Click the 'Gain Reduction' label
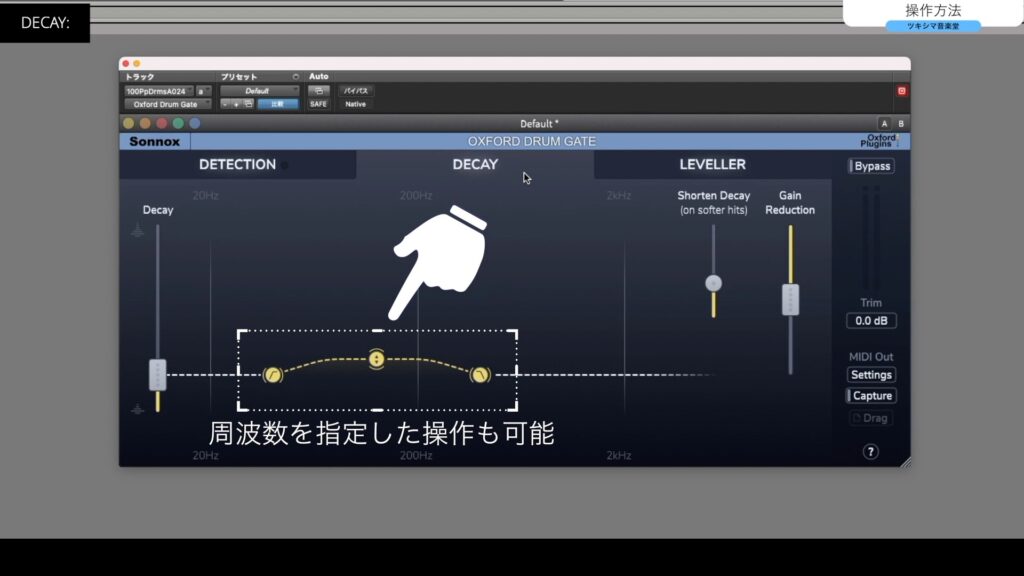Viewport: 1024px width, 576px height. (x=790, y=202)
